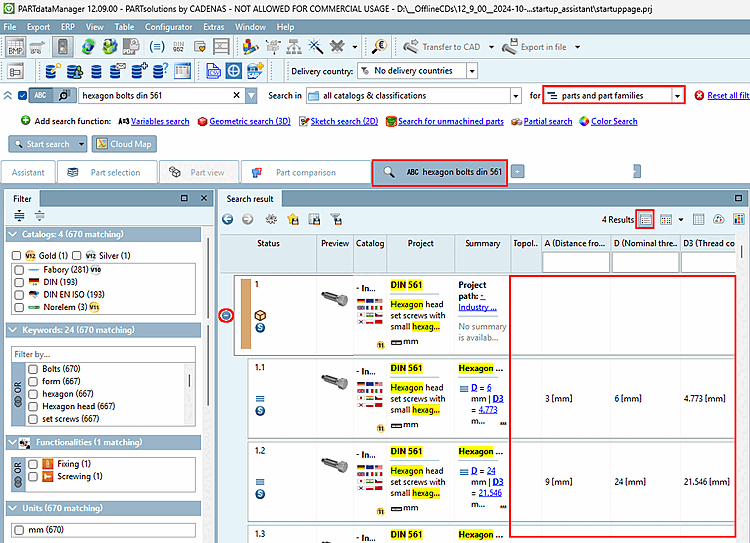Switch to the Part comparison tab

306,172
